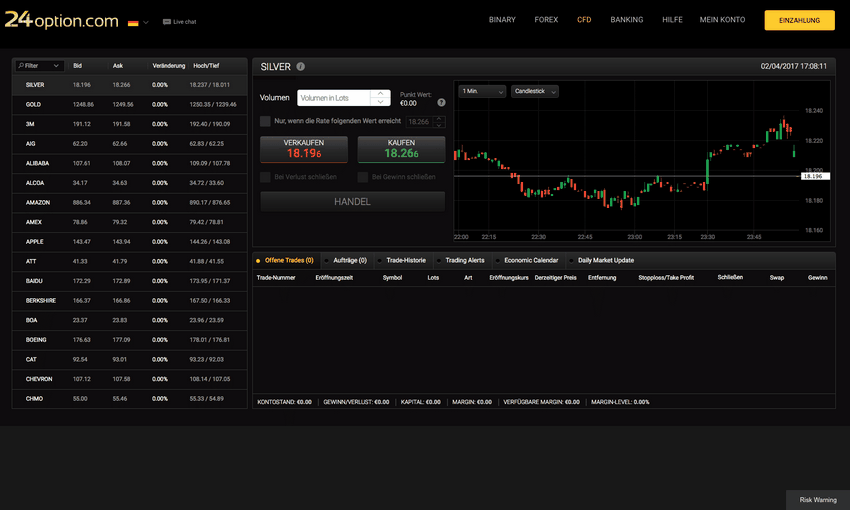Click the 18.196 price marker on chart
The image size is (850, 510).
pyautogui.click(x=815, y=176)
